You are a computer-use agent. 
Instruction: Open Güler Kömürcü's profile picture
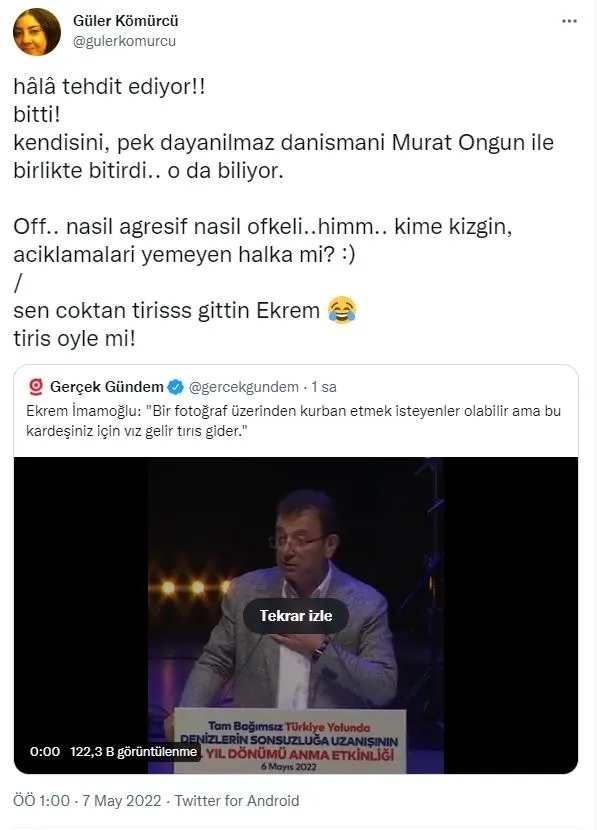[36, 31]
